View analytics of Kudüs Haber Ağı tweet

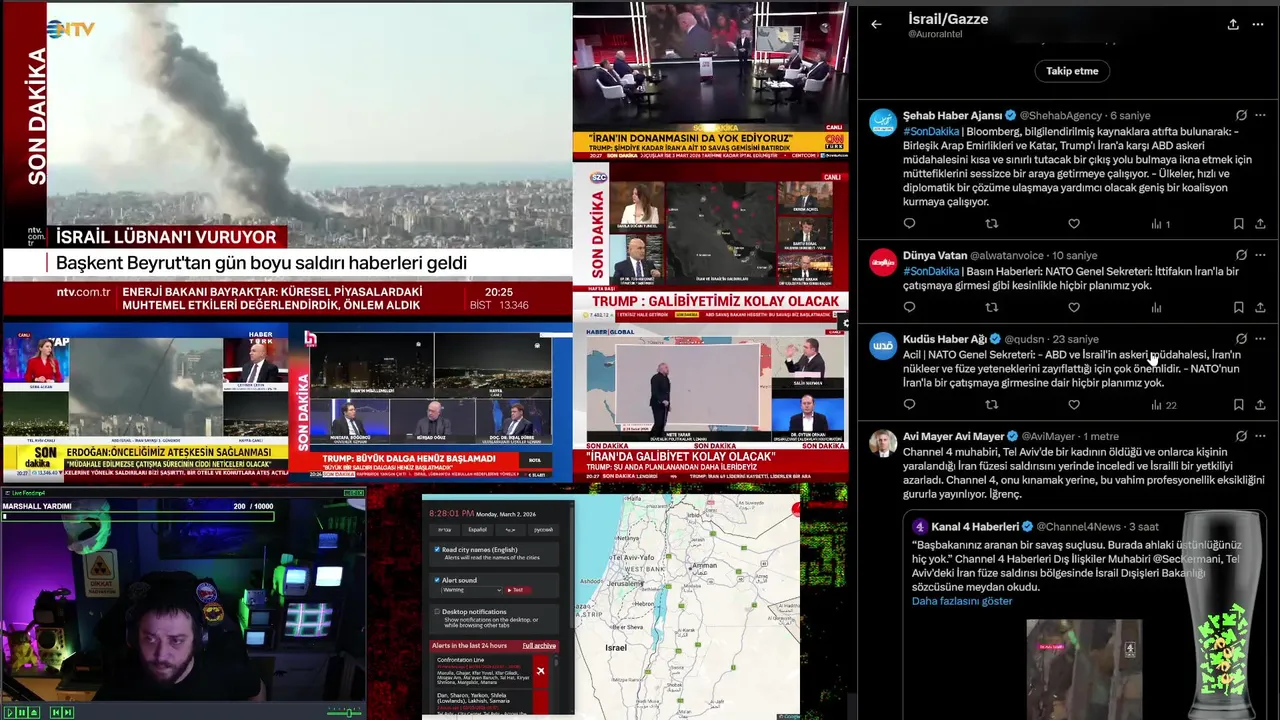(x=1163, y=405)
